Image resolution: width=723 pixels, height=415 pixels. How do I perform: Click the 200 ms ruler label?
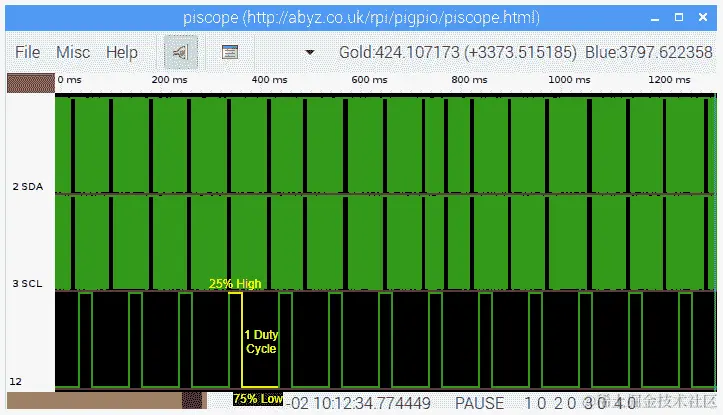(x=169, y=80)
